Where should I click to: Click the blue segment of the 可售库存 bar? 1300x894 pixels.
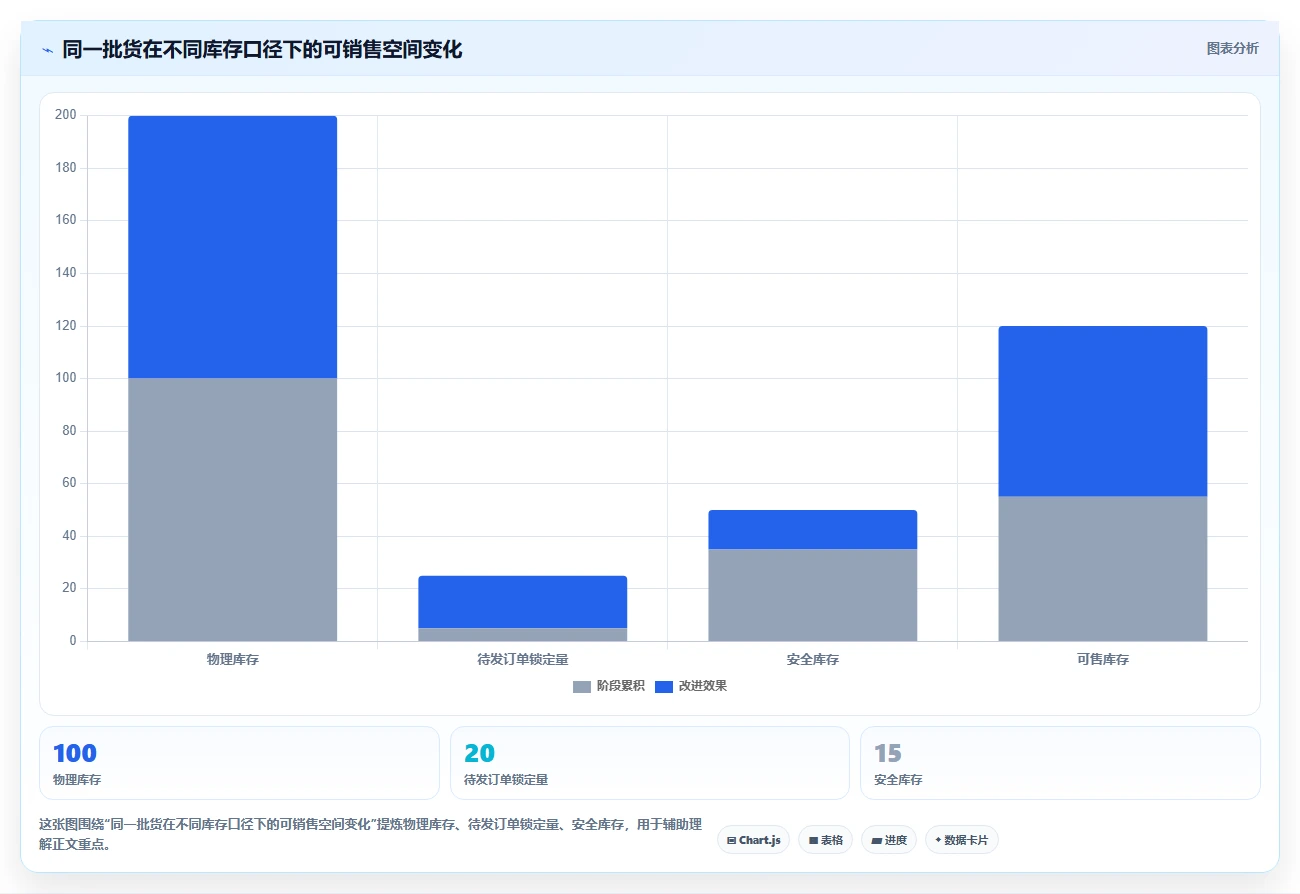coord(1103,411)
